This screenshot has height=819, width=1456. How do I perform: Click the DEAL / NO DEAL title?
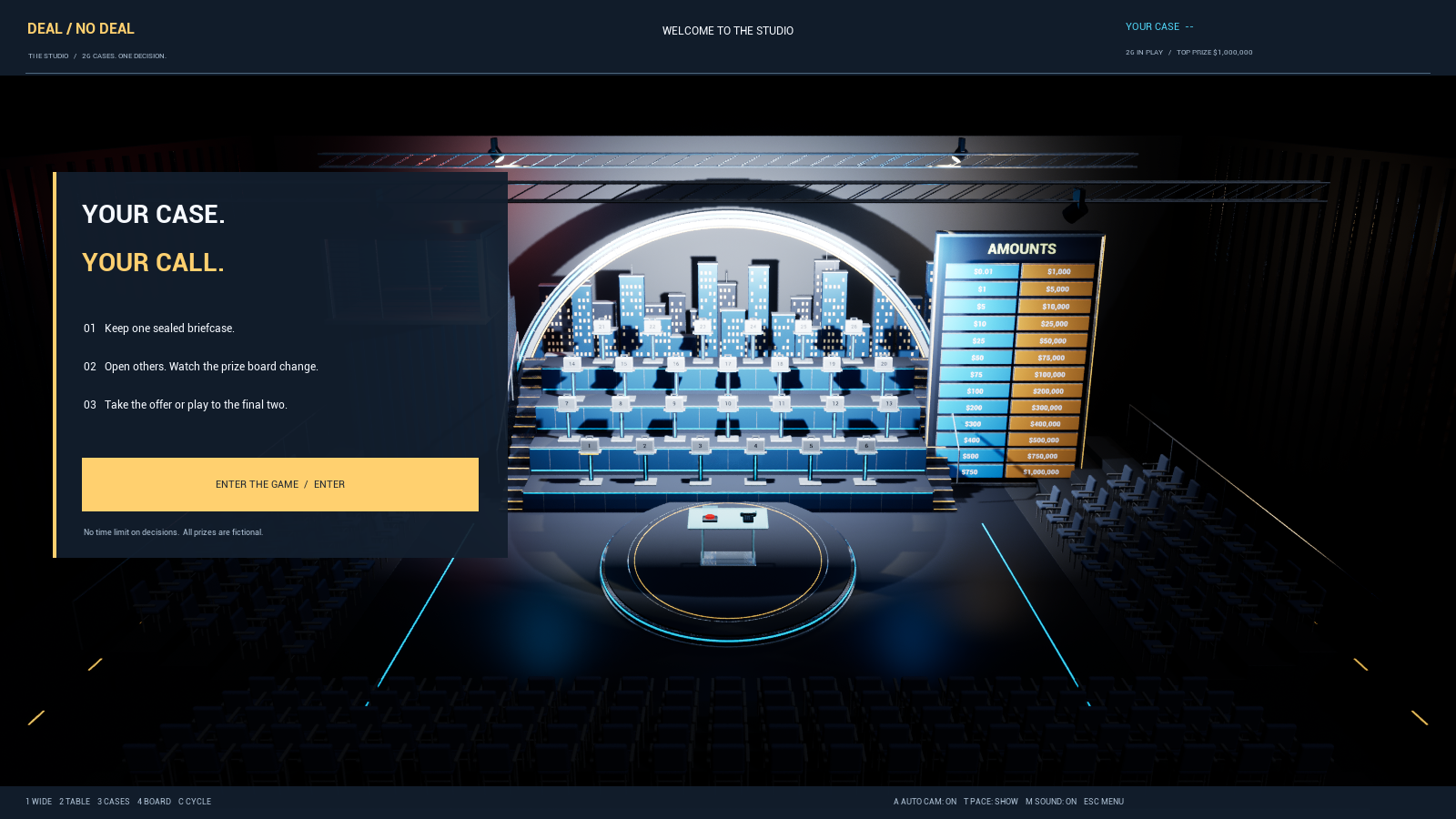click(81, 28)
